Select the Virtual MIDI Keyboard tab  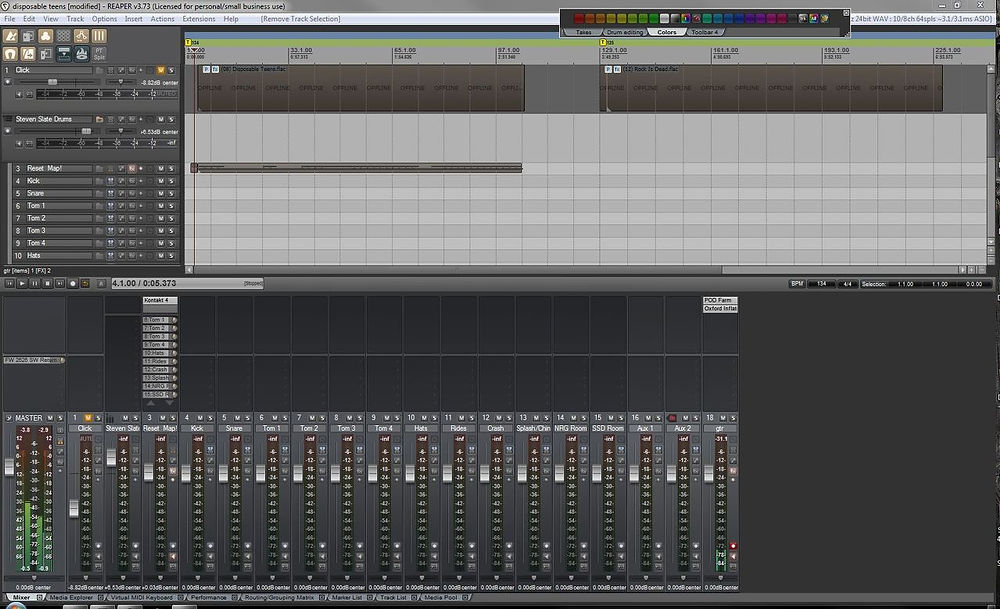tap(142, 598)
